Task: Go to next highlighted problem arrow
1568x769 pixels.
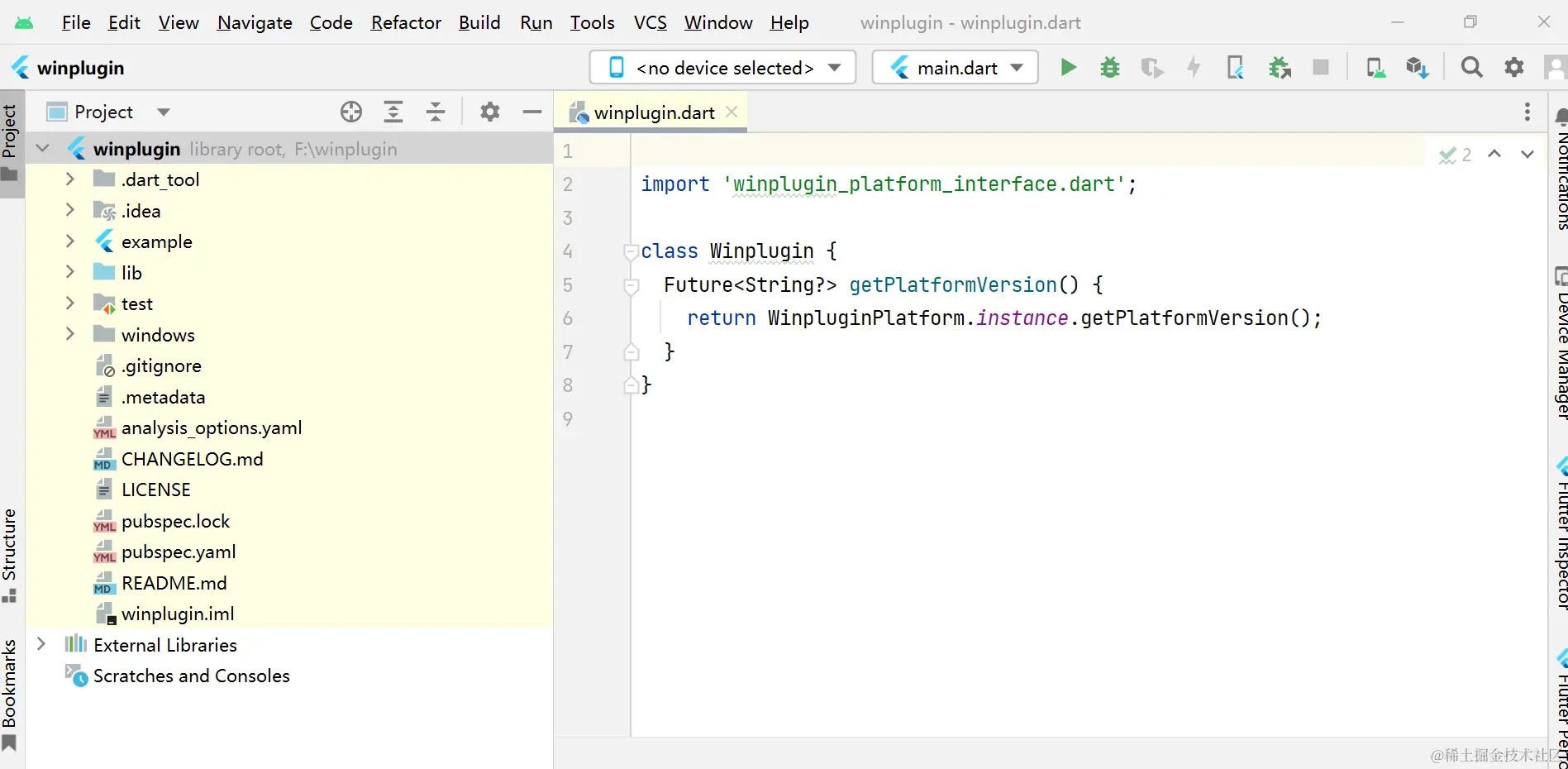Action: pos(1527,154)
